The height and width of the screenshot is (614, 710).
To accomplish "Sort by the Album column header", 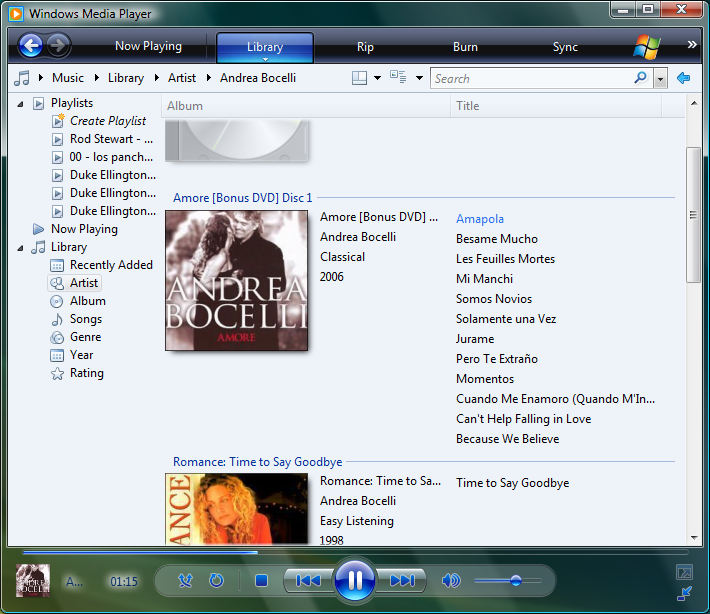I will pos(306,106).
